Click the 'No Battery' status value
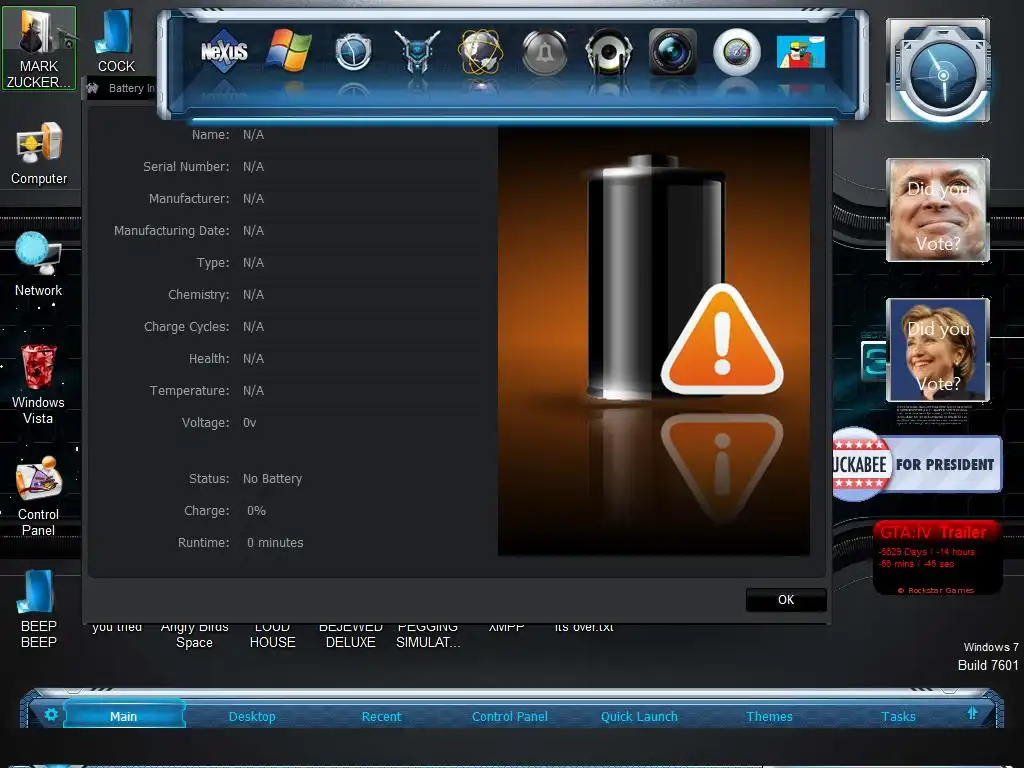The height and width of the screenshot is (768, 1024). (272, 479)
